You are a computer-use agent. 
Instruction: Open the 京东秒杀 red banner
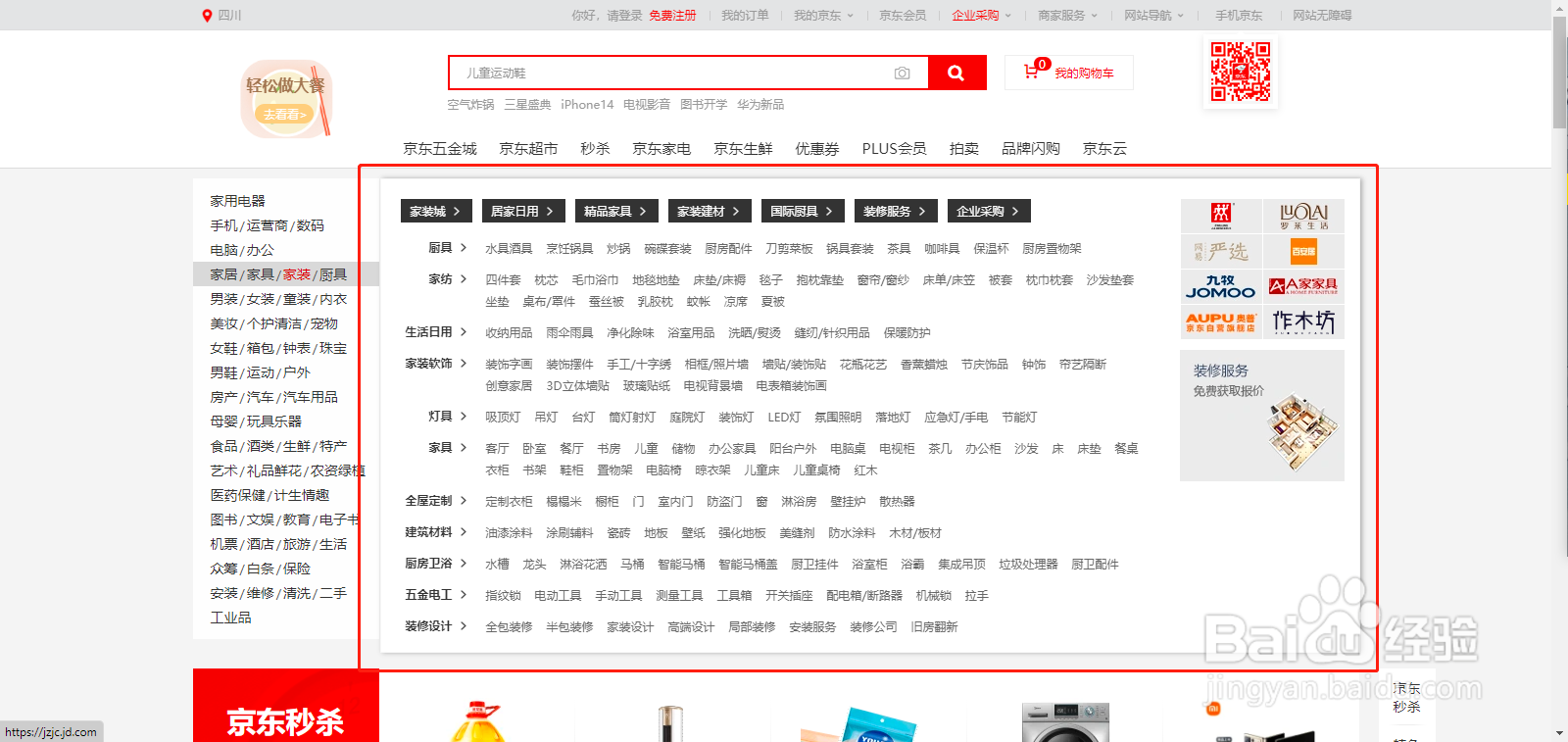[285, 706]
